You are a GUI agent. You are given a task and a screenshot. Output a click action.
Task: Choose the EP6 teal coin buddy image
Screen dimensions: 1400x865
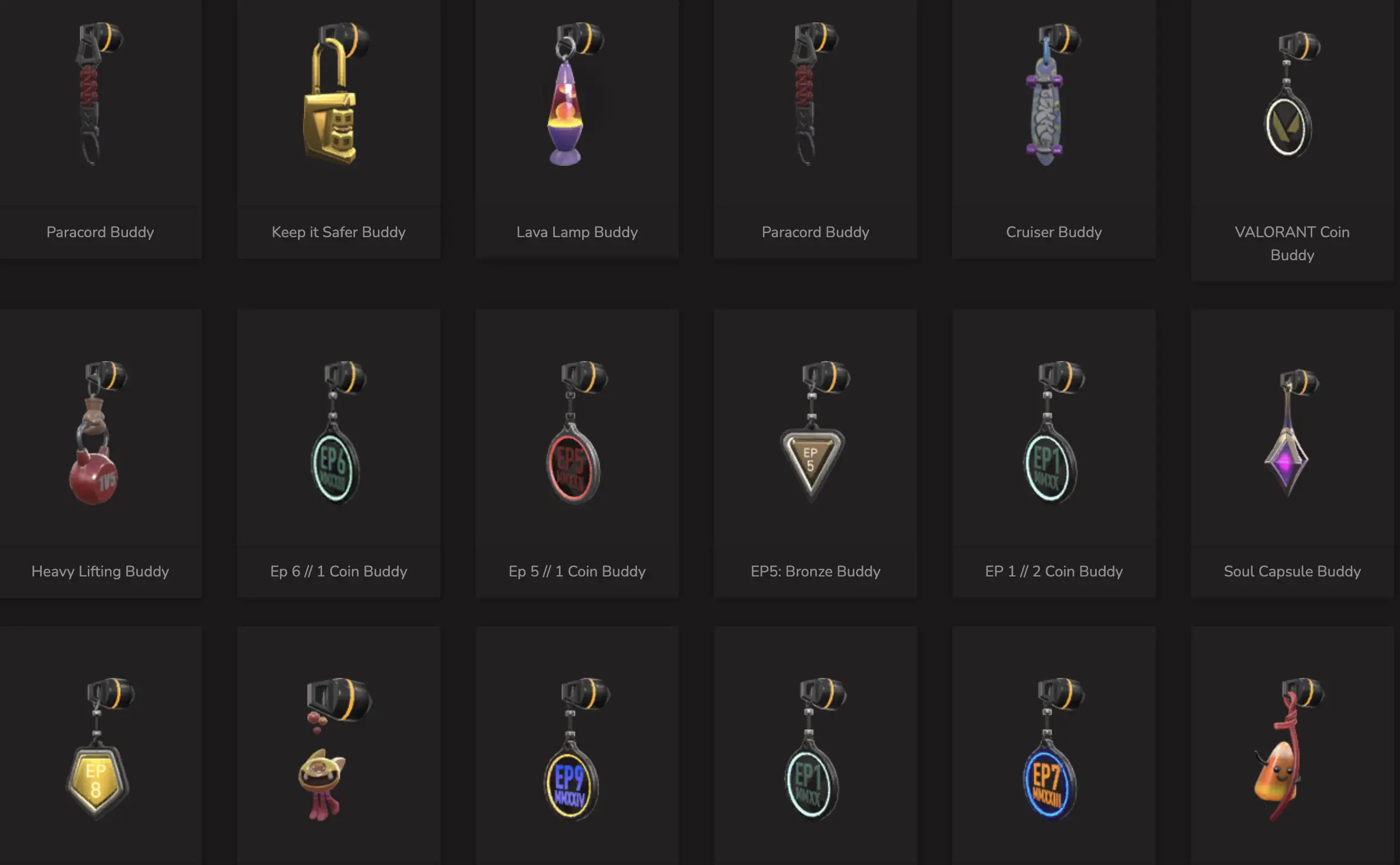pyautogui.click(x=339, y=432)
